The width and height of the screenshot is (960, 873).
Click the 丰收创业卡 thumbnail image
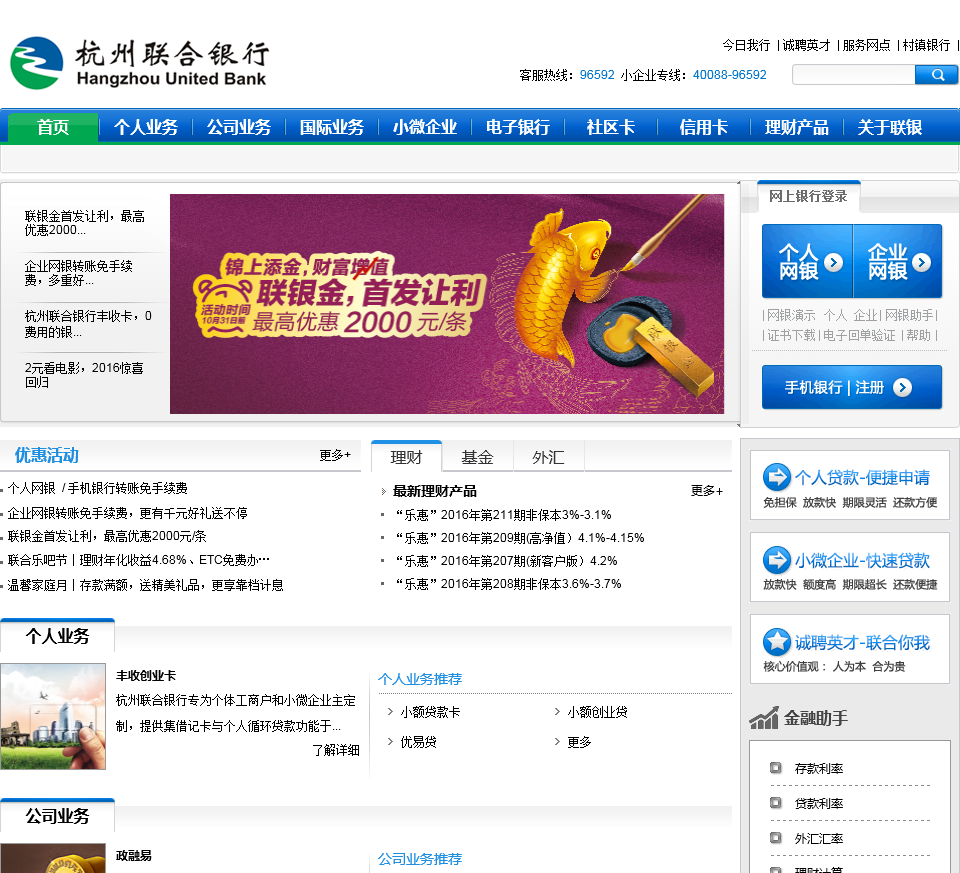pos(53,716)
